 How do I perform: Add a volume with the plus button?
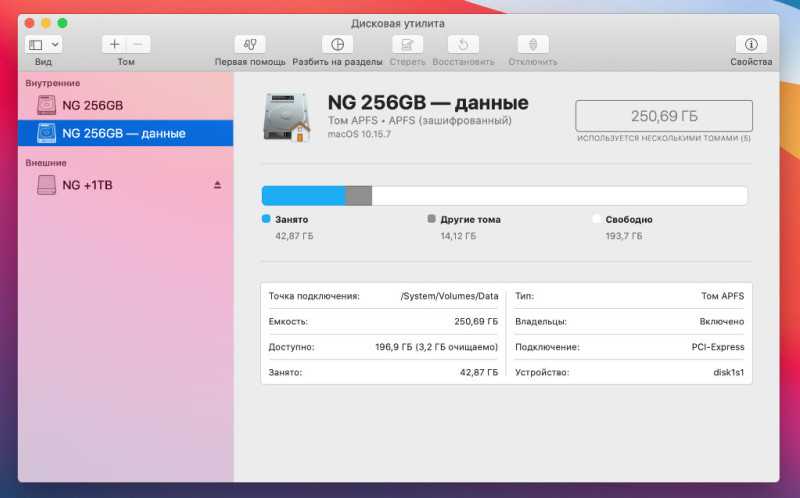(114, 44)
